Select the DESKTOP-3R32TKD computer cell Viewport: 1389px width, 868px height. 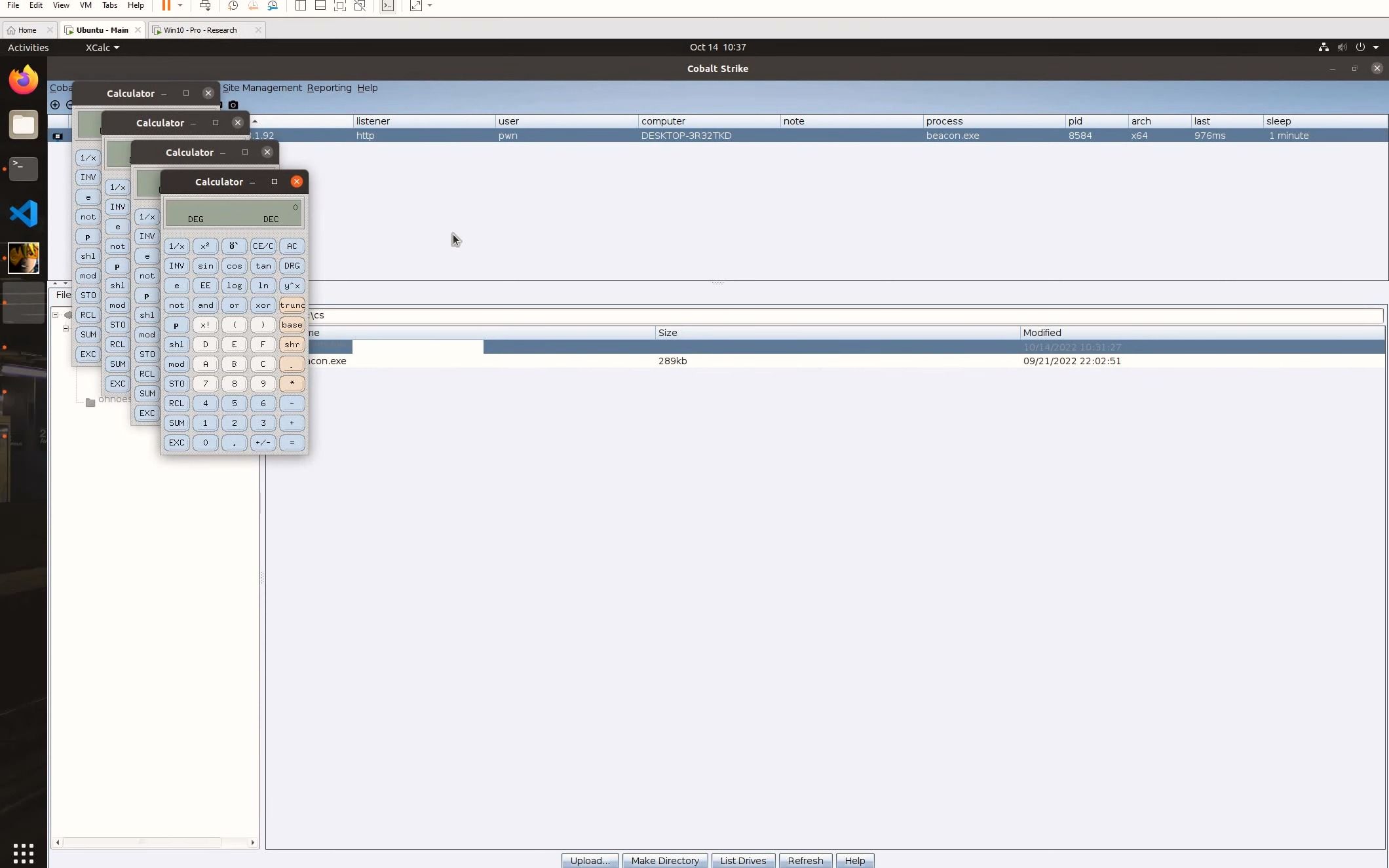(709, 136)
